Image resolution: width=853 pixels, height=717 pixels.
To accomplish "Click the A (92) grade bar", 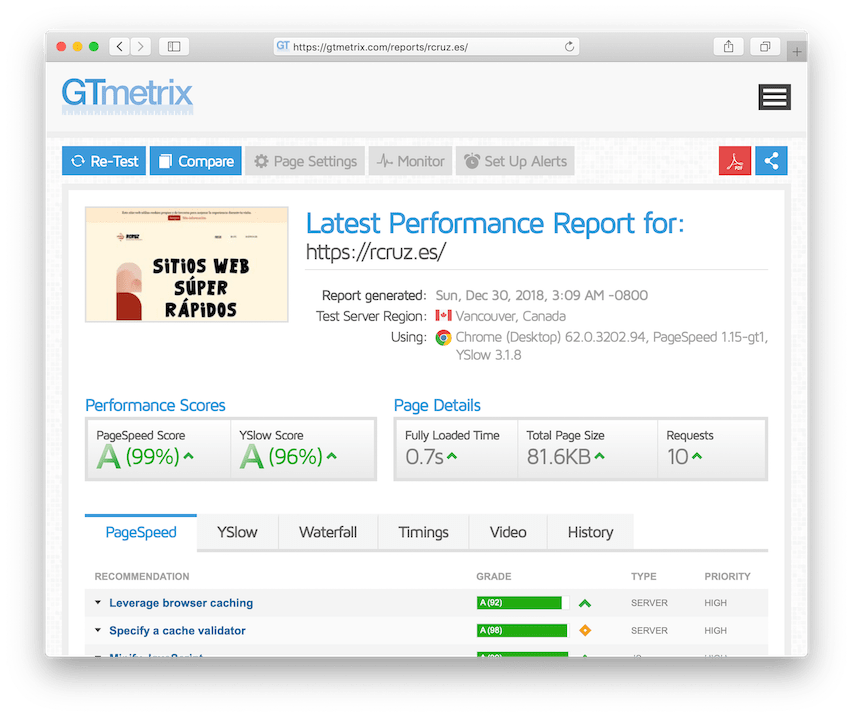I will click(x=523, y=603).
